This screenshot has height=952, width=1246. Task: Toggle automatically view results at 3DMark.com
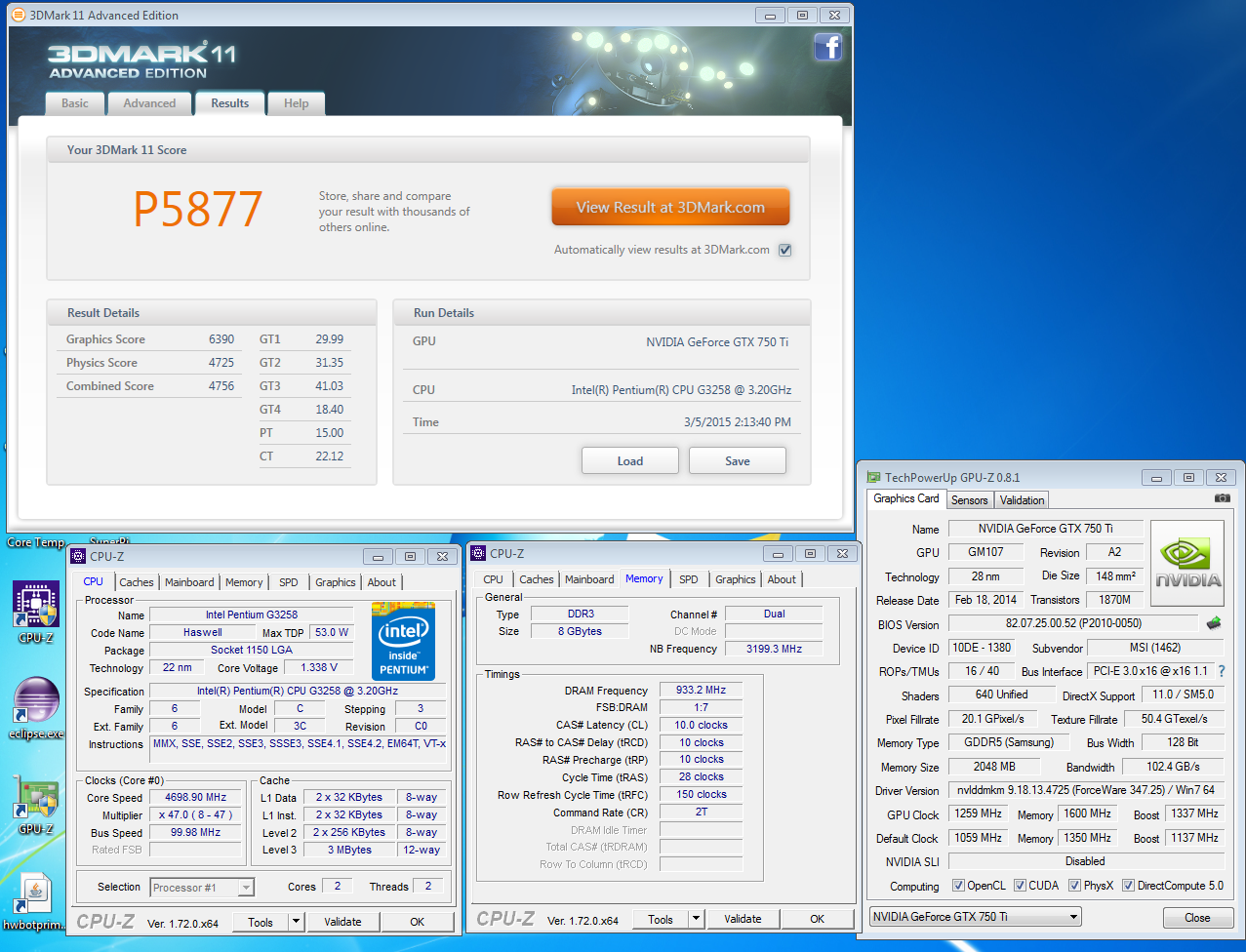[785, 250]
